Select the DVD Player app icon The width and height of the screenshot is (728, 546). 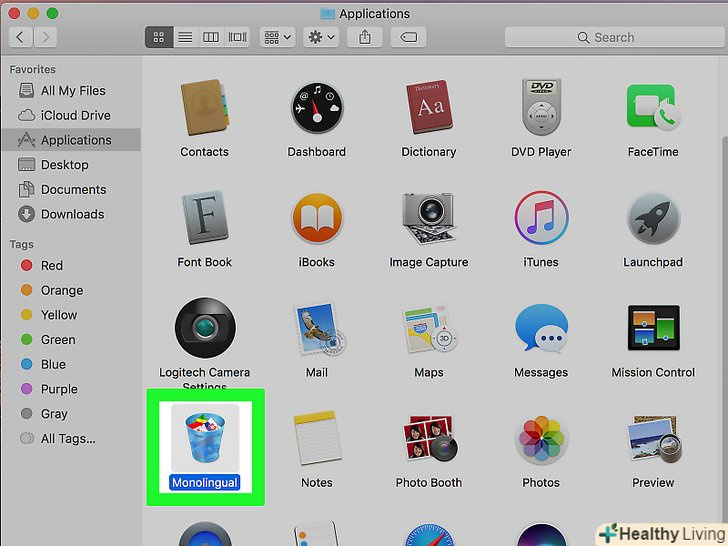tap(541, 107)
